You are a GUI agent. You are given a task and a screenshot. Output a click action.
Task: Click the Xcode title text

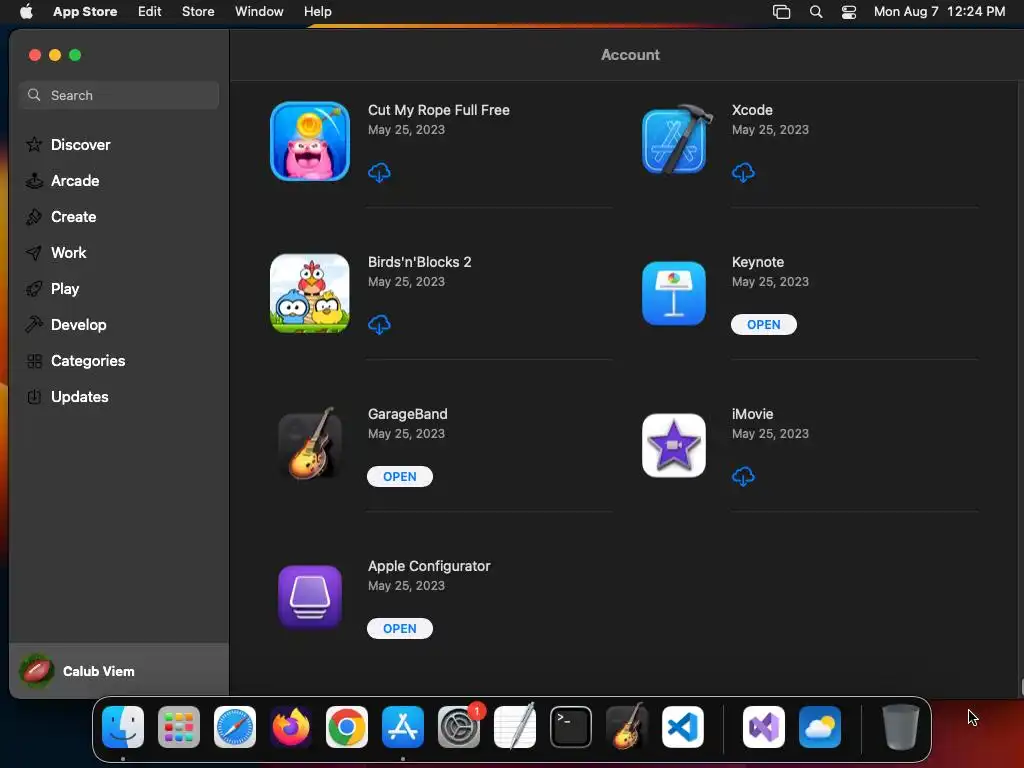point(752,110)
